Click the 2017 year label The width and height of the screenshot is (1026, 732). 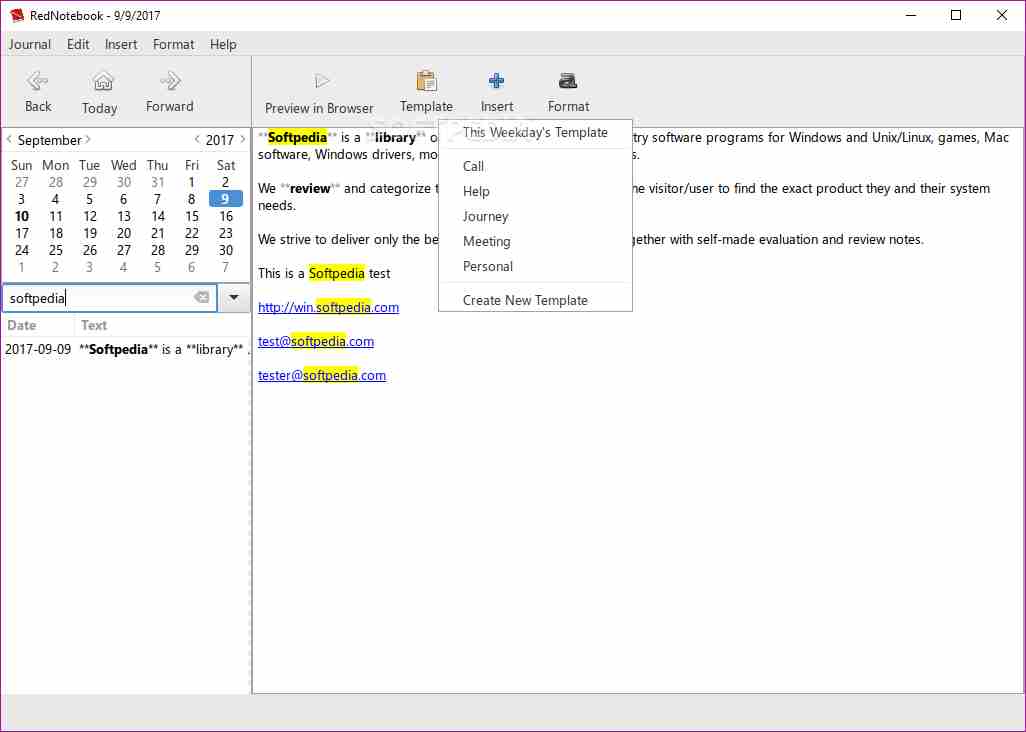[220, 140]
